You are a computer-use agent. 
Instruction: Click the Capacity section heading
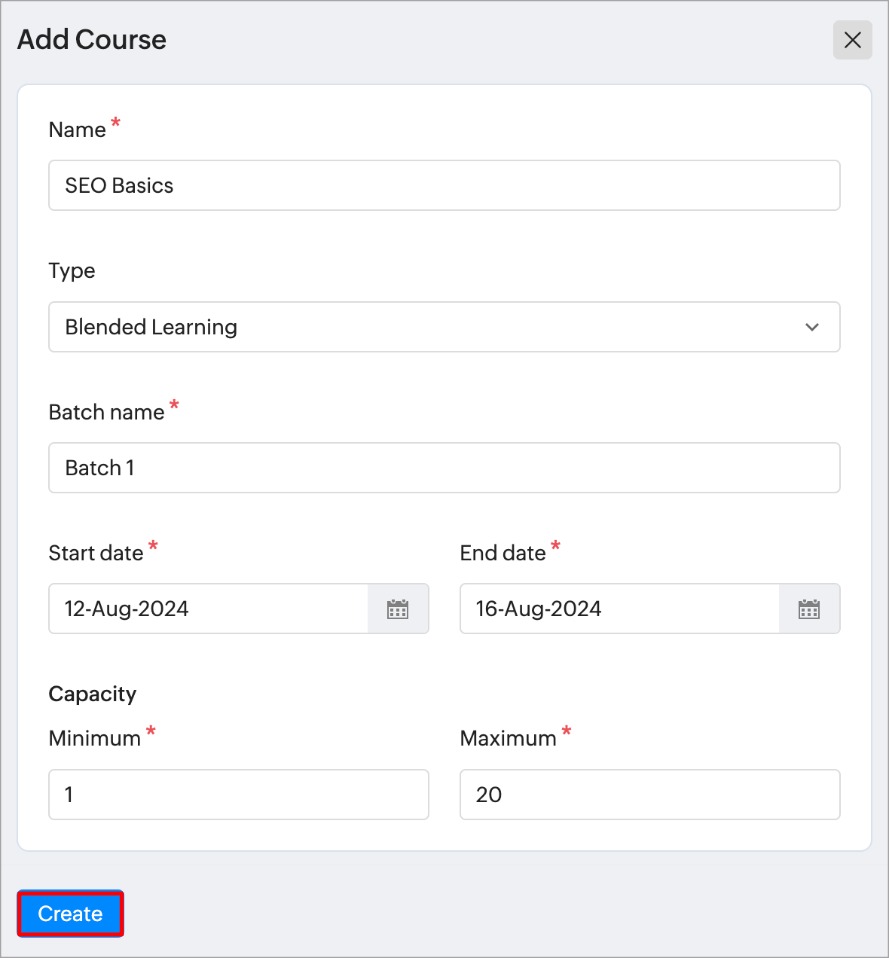tap(92, 694)
